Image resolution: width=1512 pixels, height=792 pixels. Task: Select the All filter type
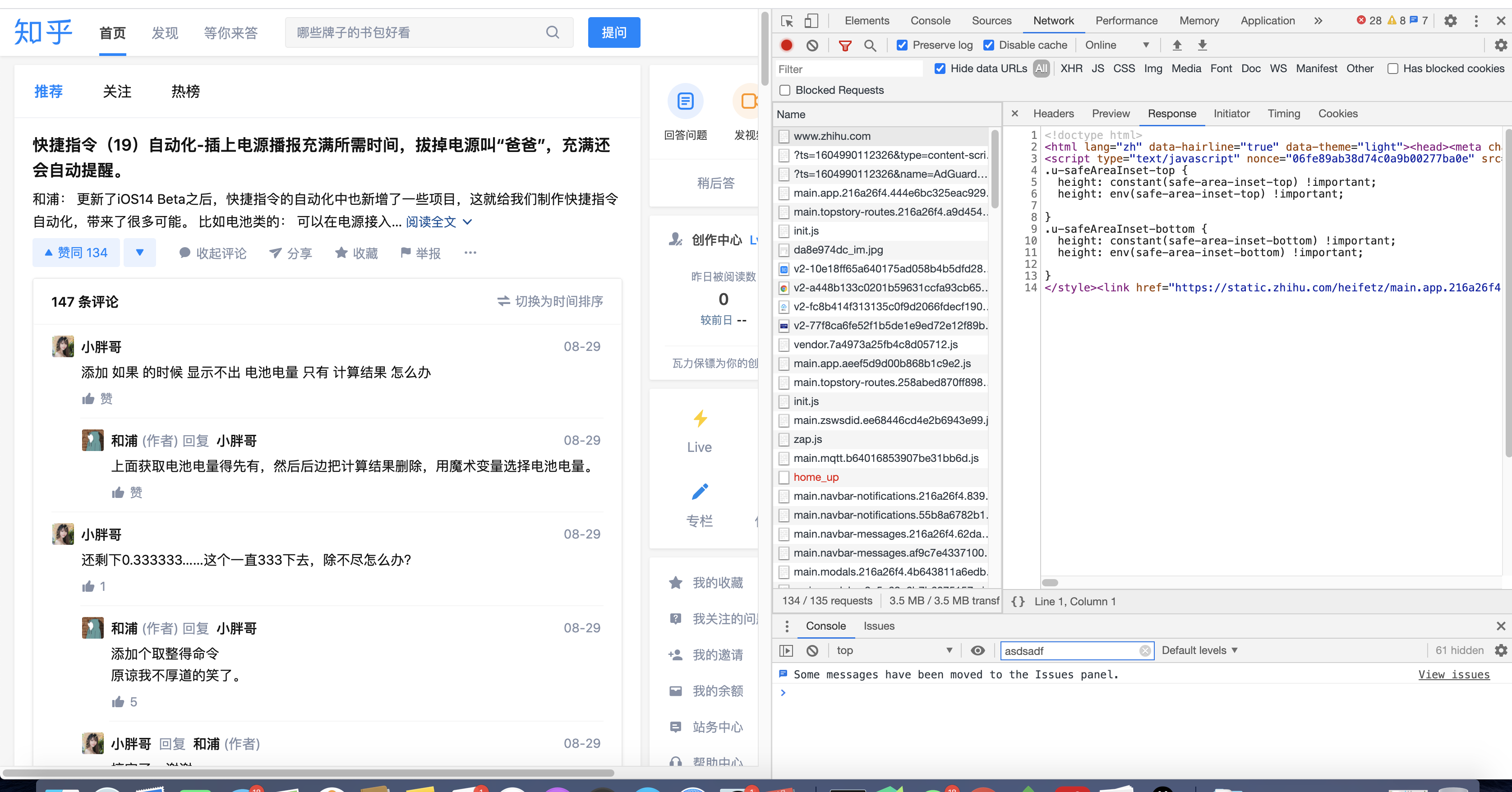(1041, 69)
